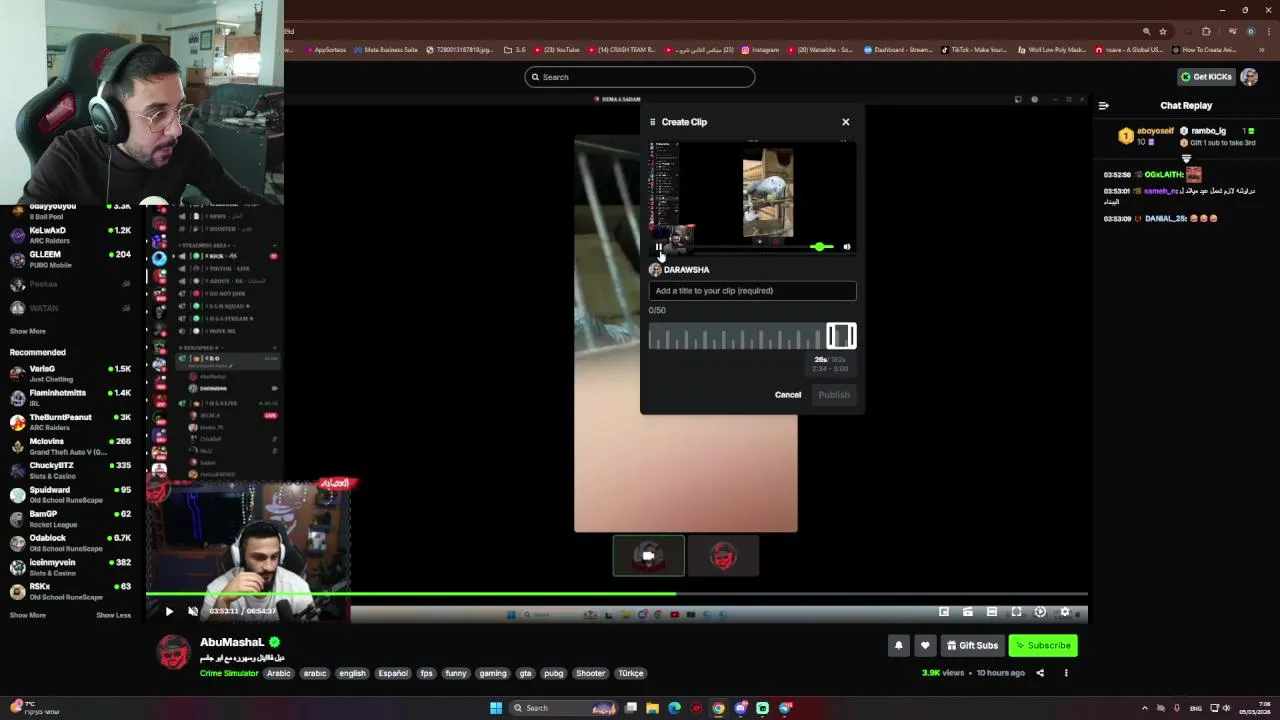Open GLLEEM followed channel
Viewport: 1280px width, 720px height.
click(70, 259)
